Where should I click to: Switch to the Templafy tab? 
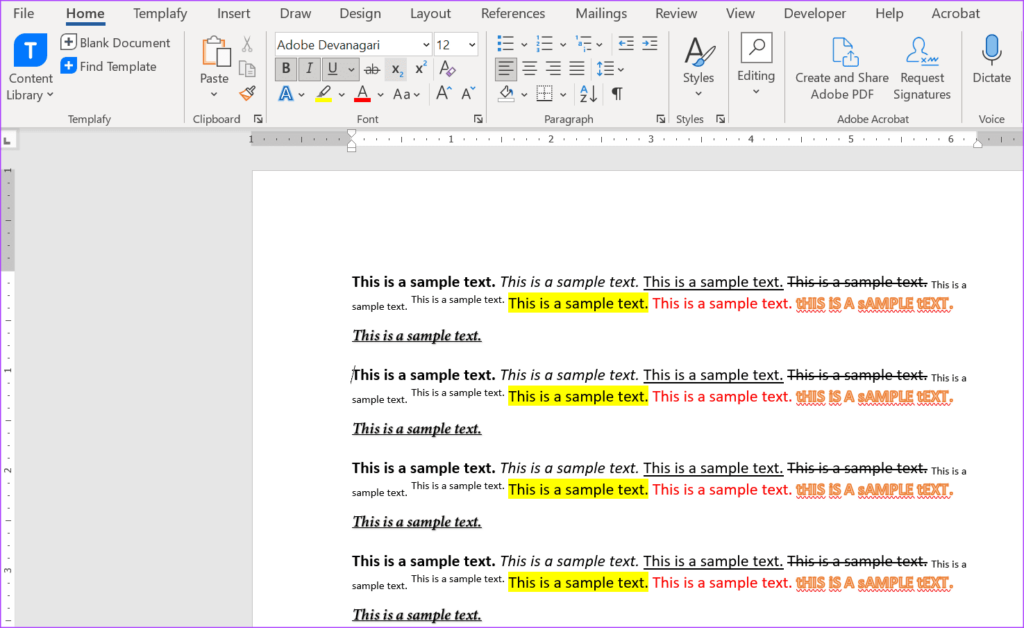pyautogui.click(x=160, y=13)
